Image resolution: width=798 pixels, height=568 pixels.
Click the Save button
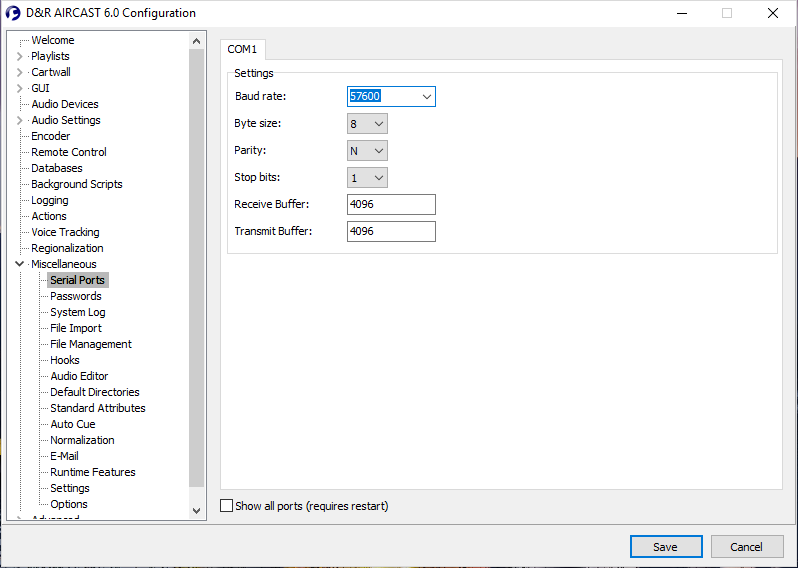665,547
